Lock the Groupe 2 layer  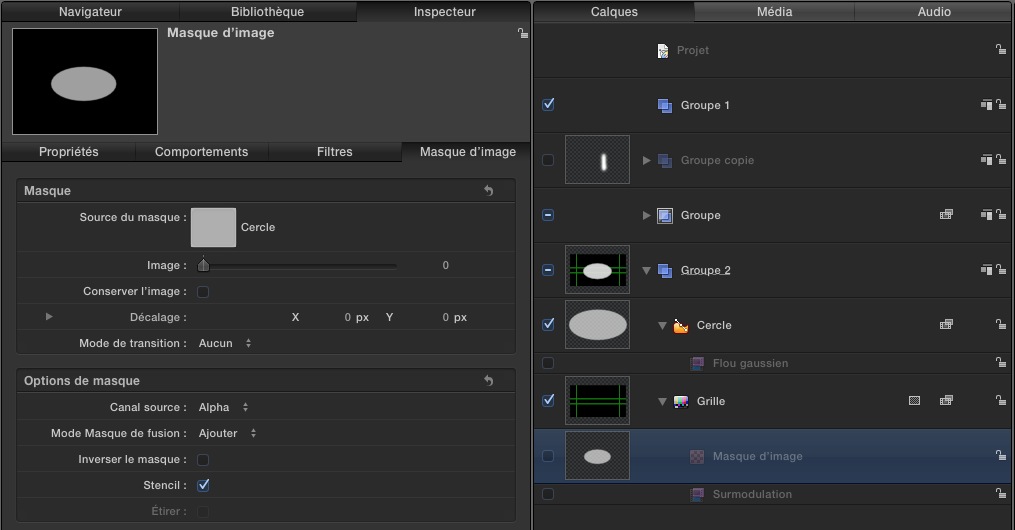click(1001, 269)
